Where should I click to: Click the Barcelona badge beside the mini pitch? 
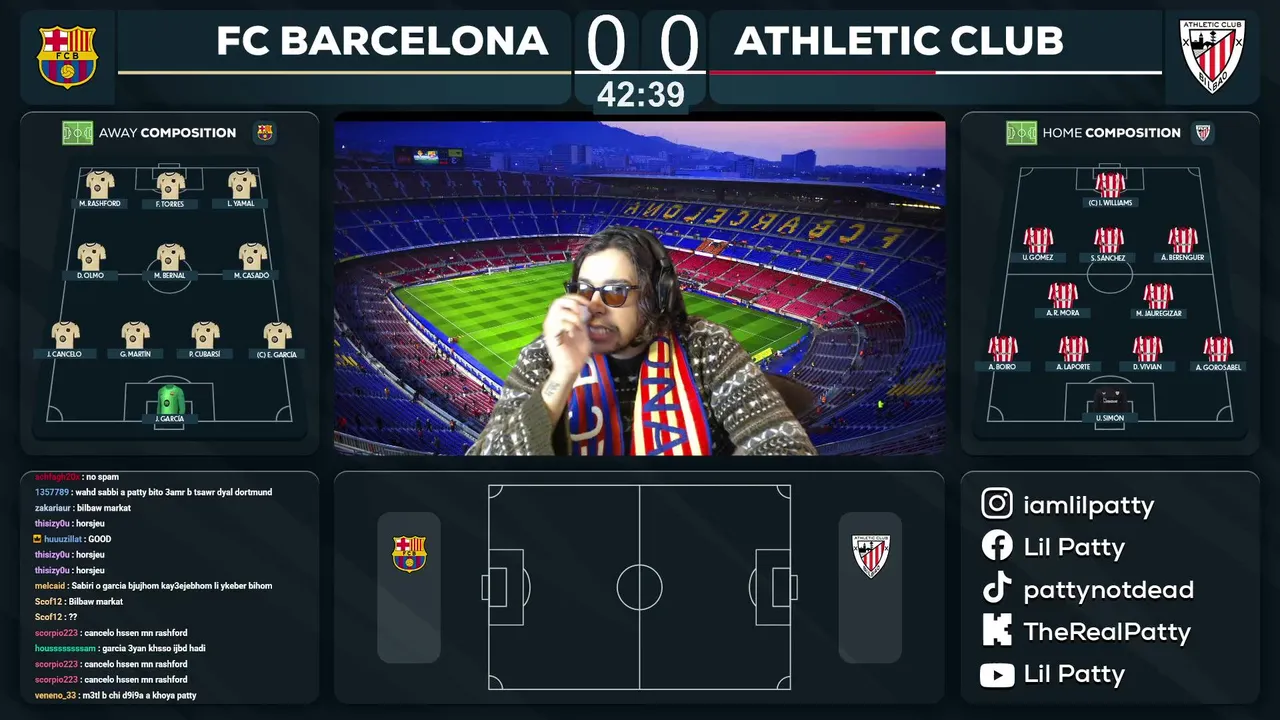point(409,553)
